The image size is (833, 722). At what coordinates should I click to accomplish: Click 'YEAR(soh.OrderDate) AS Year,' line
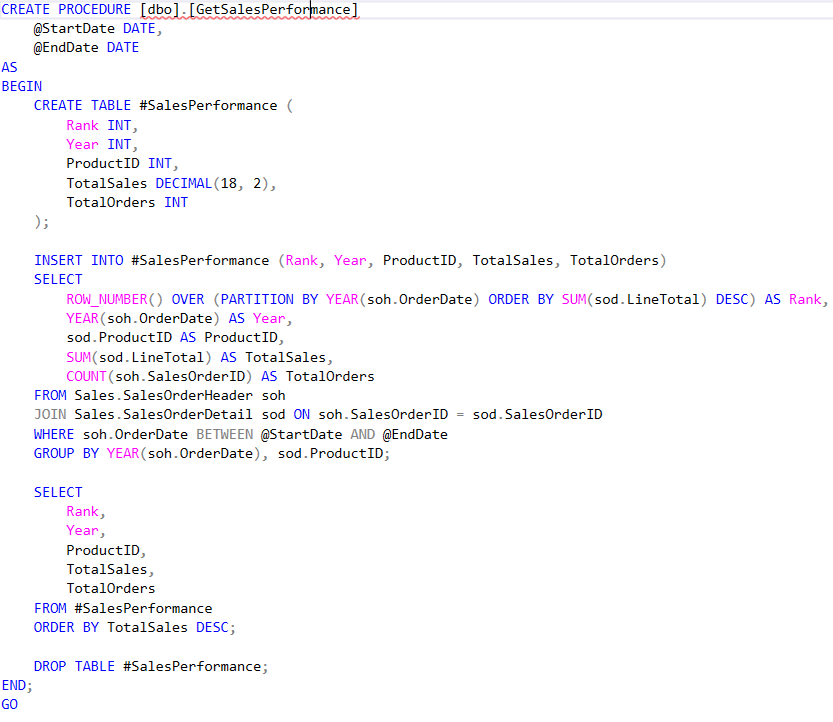point(179,319)
